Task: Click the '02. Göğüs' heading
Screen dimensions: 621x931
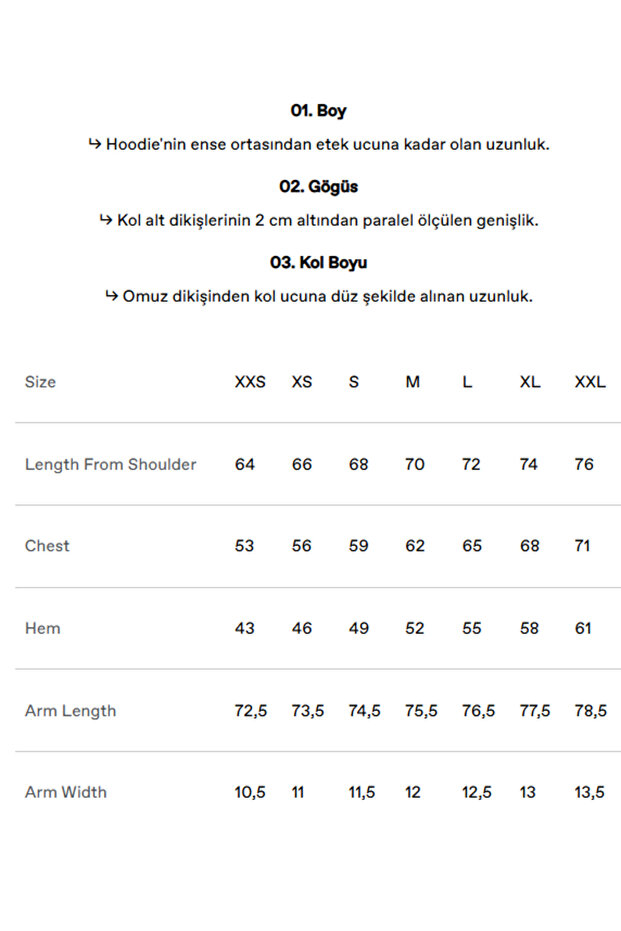Action: 318,187
